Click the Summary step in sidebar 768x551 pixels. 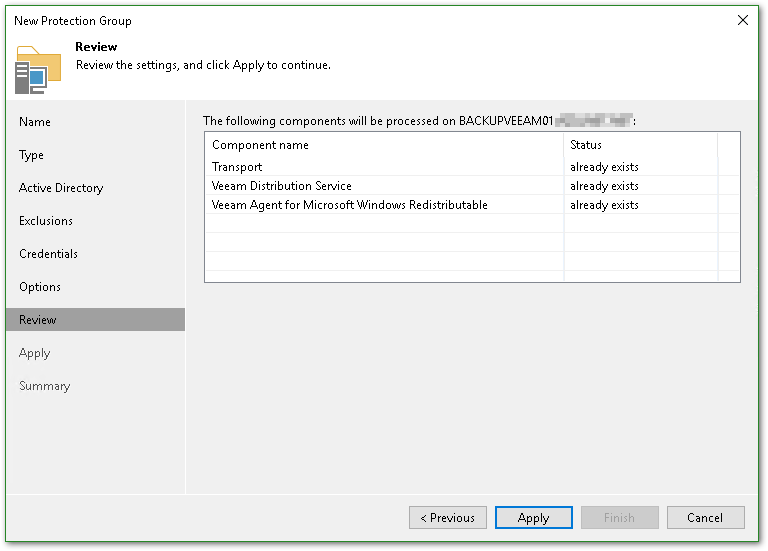[45, 386]
